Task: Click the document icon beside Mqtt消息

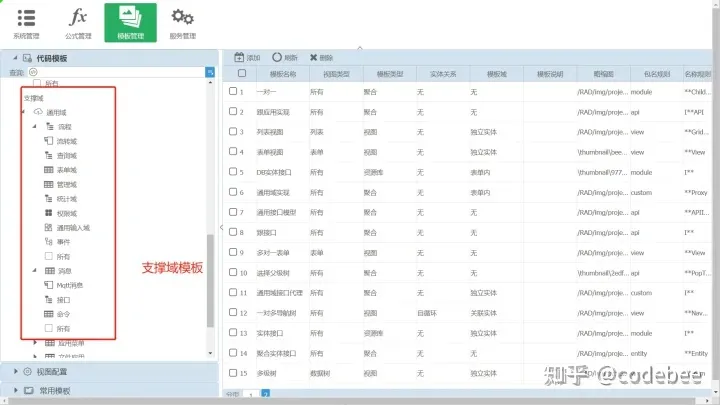Action: 48,285
